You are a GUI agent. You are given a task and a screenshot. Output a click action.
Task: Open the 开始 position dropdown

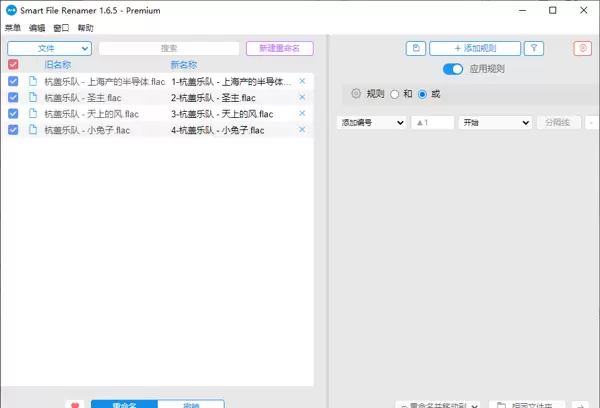494,122
